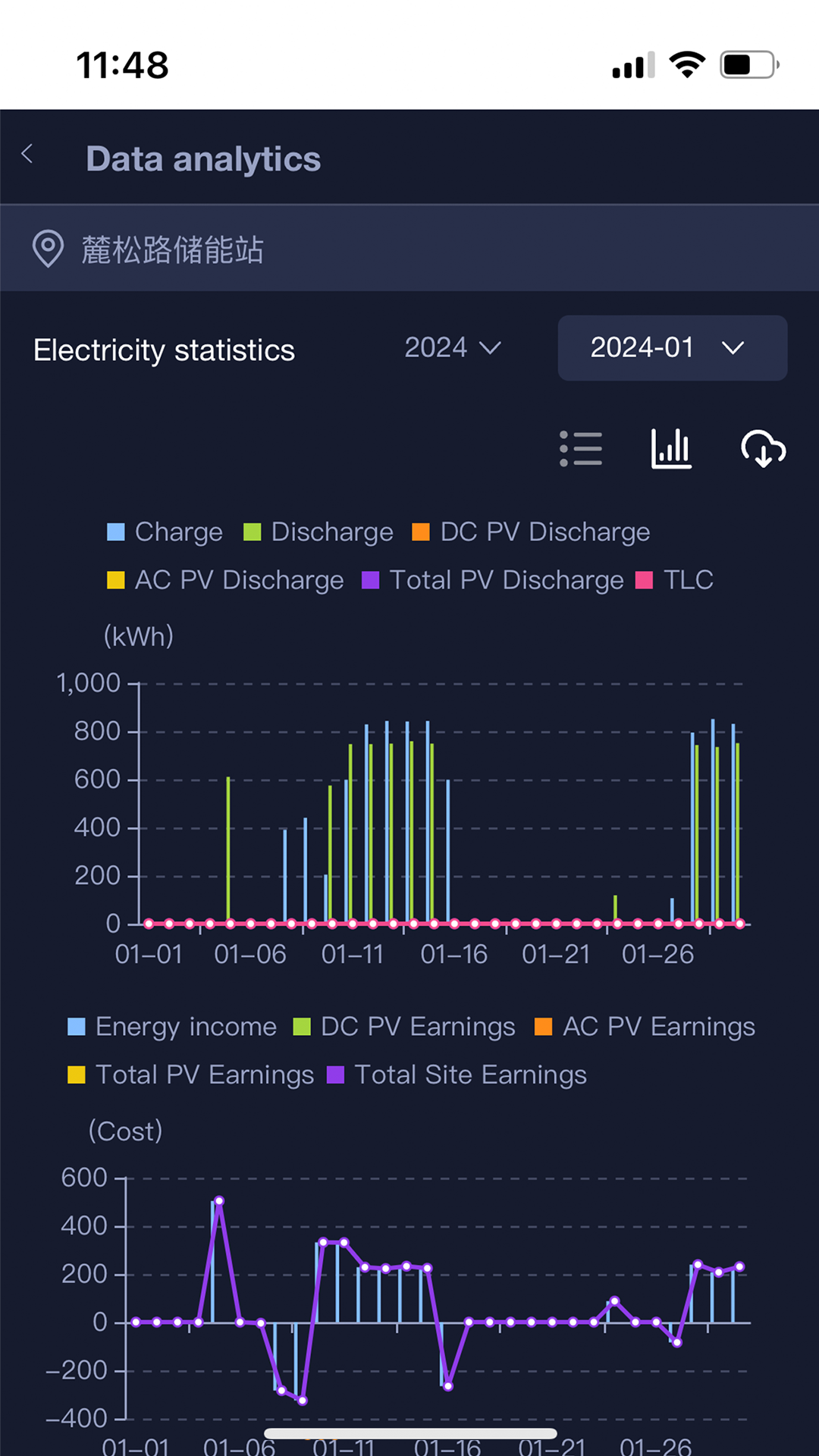The image size is (819, 1456).
Task: Tap the battery status icon
Action: (x=749, y=65)
